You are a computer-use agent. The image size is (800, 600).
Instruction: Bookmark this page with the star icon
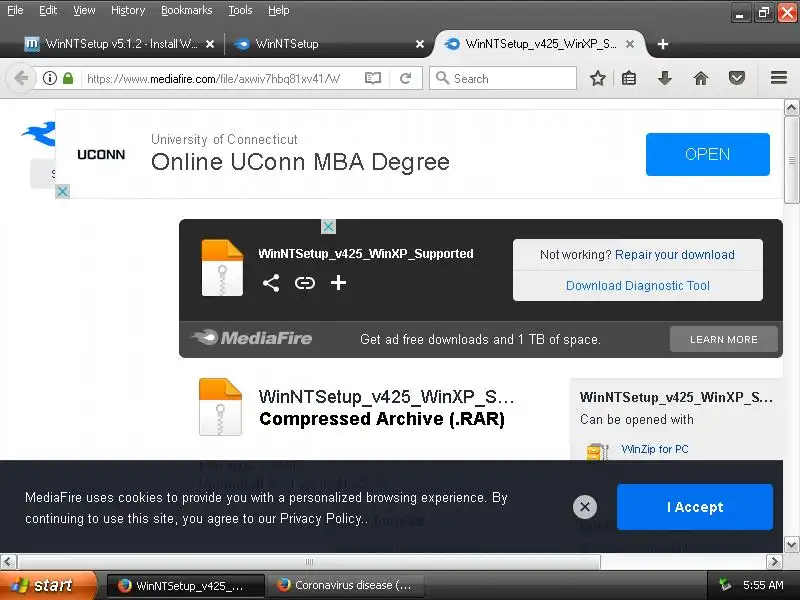597,78
